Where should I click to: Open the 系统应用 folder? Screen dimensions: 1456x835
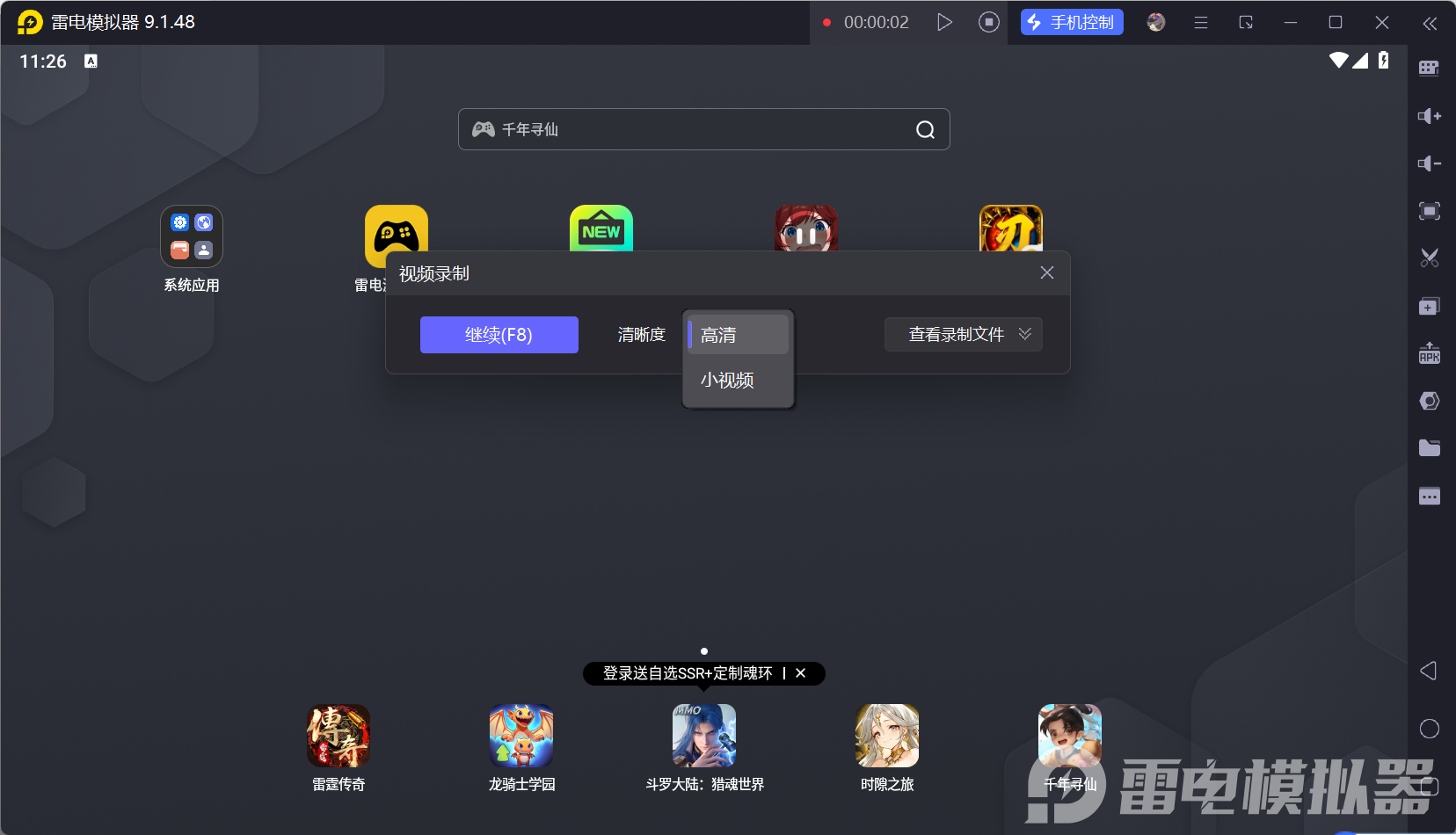click(192, 236)
